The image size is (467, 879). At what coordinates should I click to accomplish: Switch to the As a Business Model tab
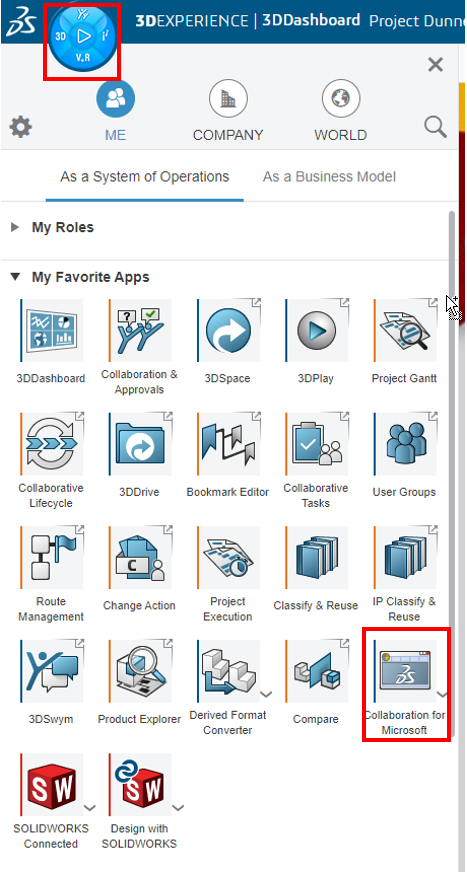pyautogui.click(x=329, y=177)
